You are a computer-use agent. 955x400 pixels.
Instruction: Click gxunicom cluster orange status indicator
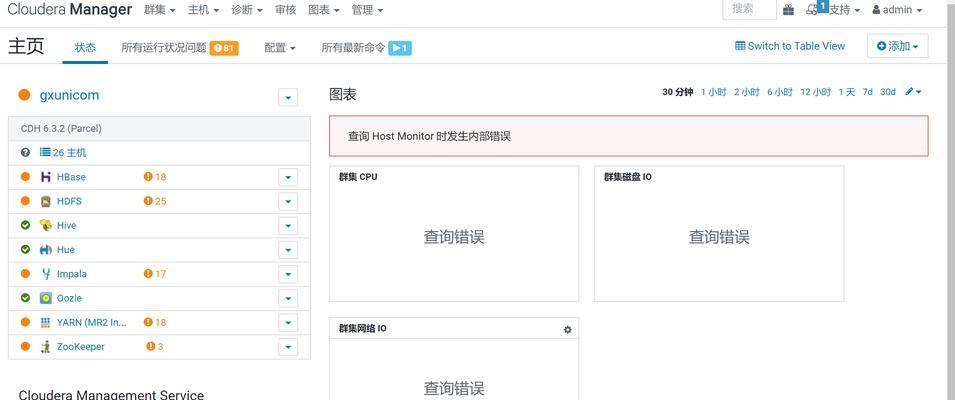point(24,94)
